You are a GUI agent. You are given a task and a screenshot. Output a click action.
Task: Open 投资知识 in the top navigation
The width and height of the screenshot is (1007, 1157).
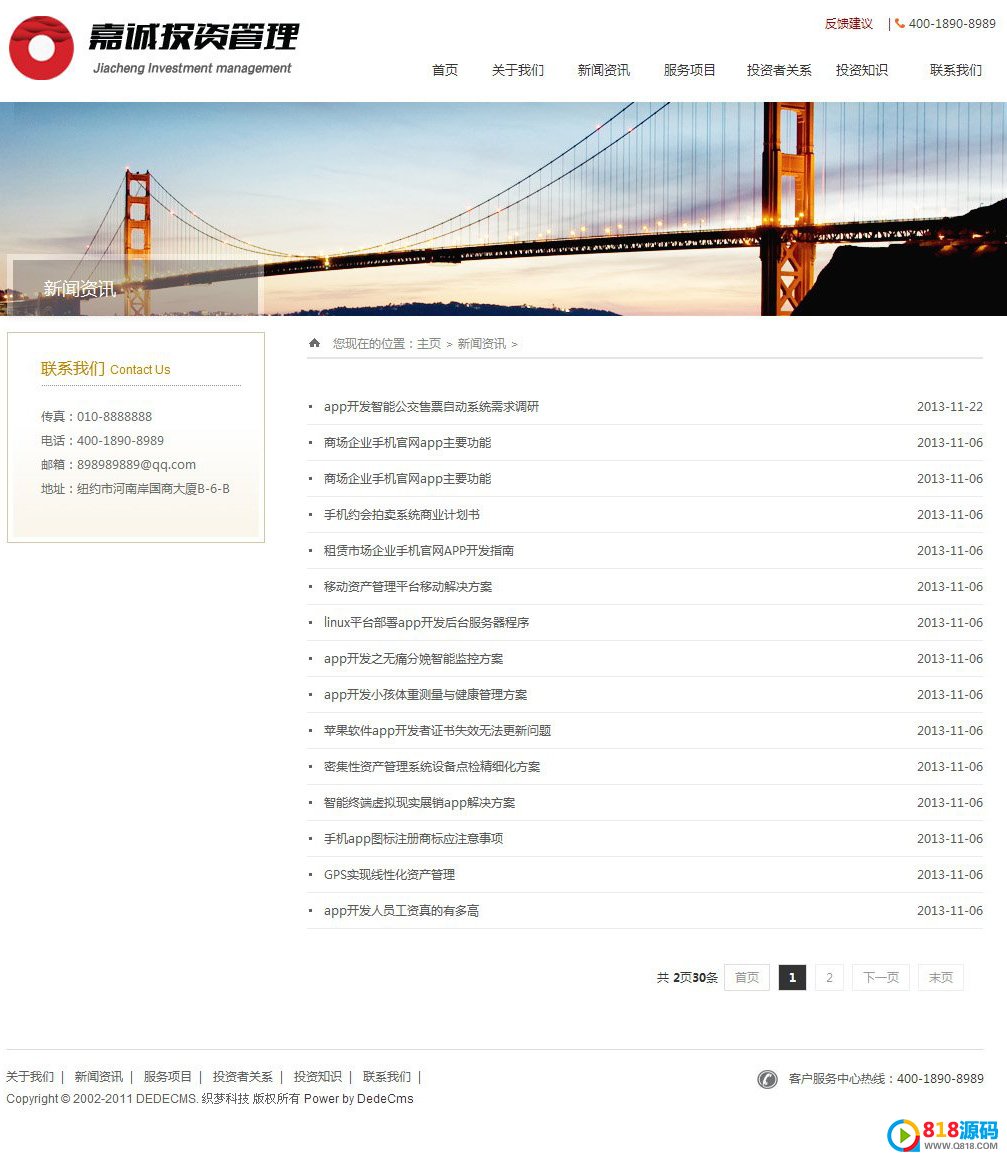(x=862, y=70)
